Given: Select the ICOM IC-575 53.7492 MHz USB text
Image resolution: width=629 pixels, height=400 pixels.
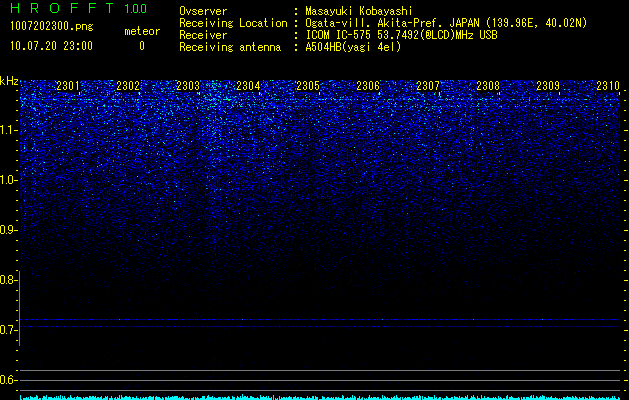Looking at the screenshot, I should point(401,35).
